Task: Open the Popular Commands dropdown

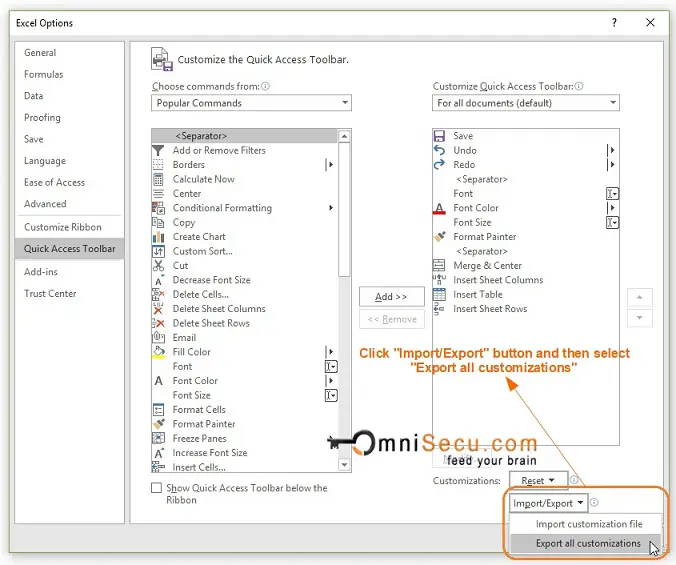Action: (x=251, y=103)
